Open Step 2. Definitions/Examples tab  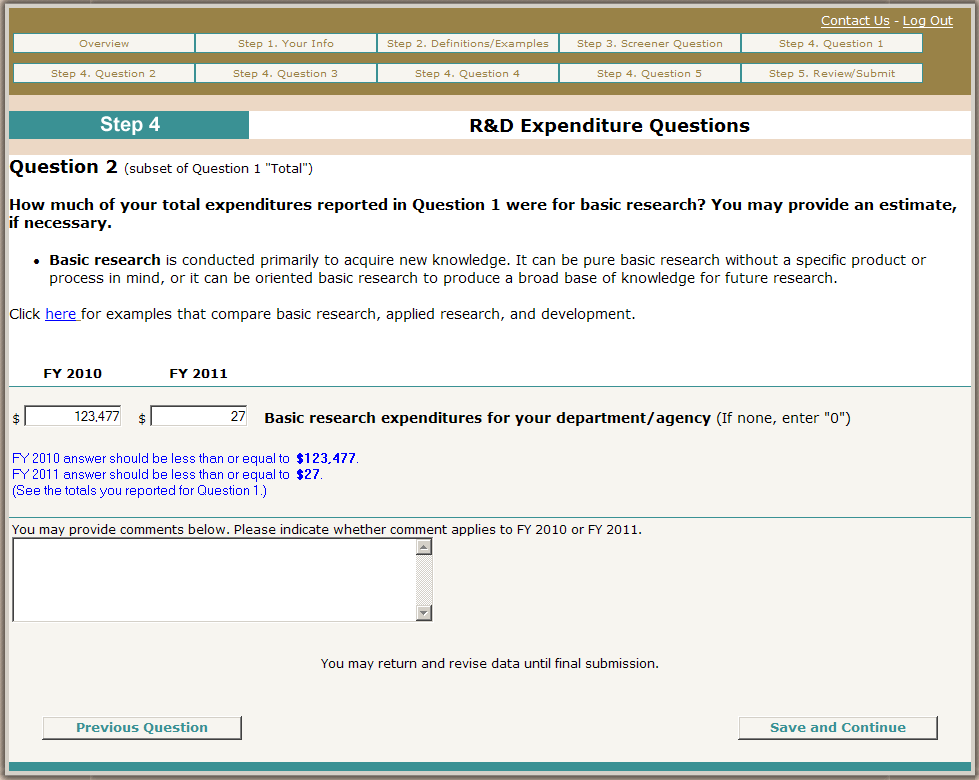468,44
